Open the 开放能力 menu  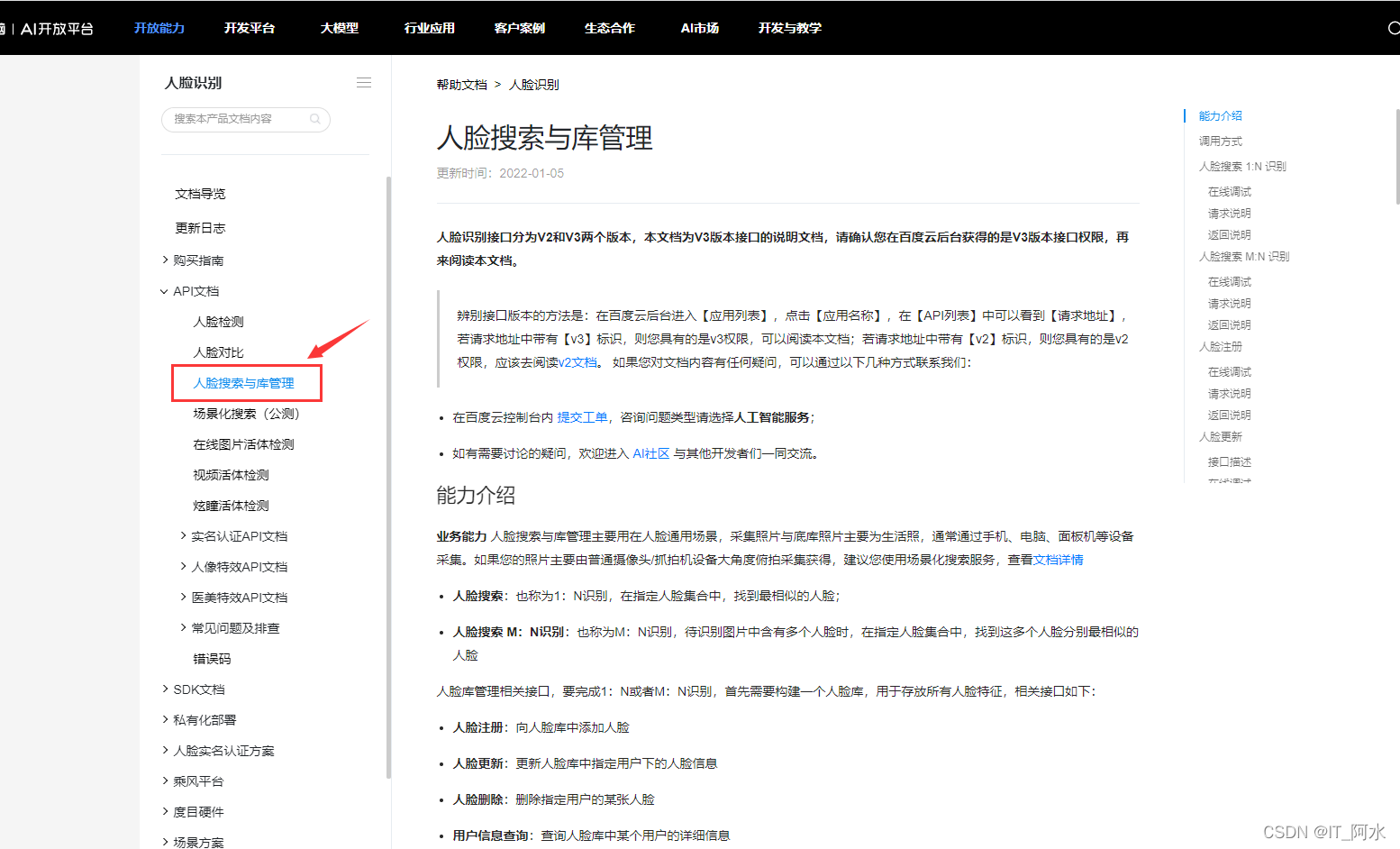[x=159, y=28]
